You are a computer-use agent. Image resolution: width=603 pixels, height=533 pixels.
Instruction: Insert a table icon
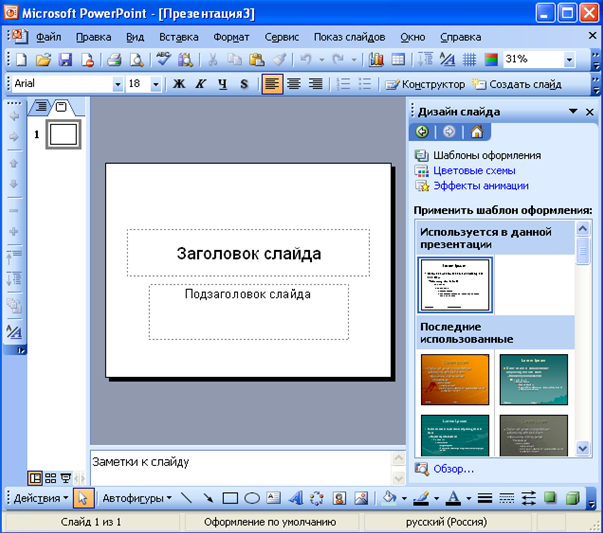398,60
